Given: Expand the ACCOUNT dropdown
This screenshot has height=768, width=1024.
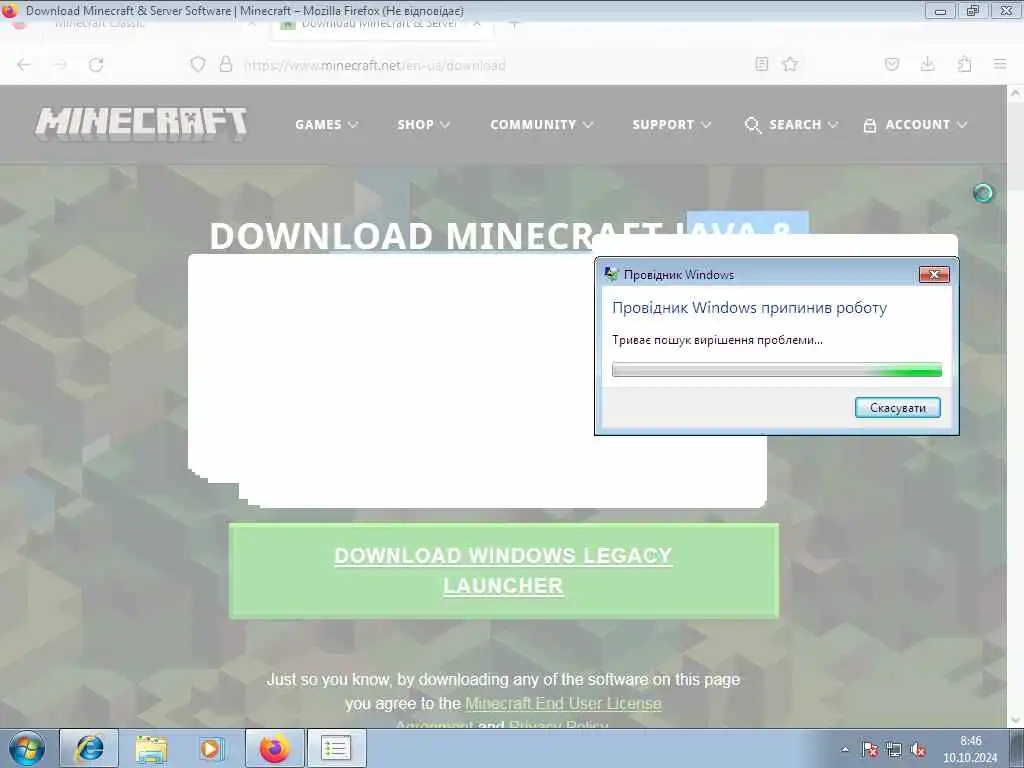Looking at the screenshot, I should pyautogui.click(x=926, y=125).
